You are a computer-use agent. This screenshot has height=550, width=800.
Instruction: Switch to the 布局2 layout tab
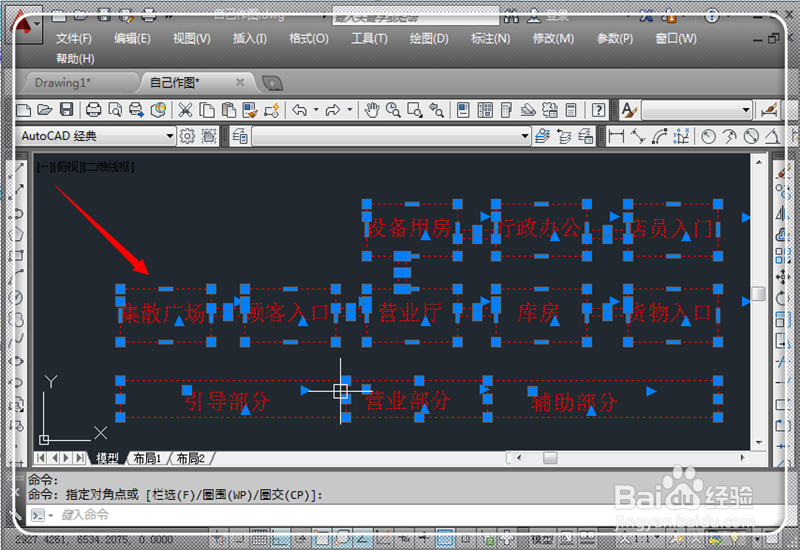click(190, 459)
